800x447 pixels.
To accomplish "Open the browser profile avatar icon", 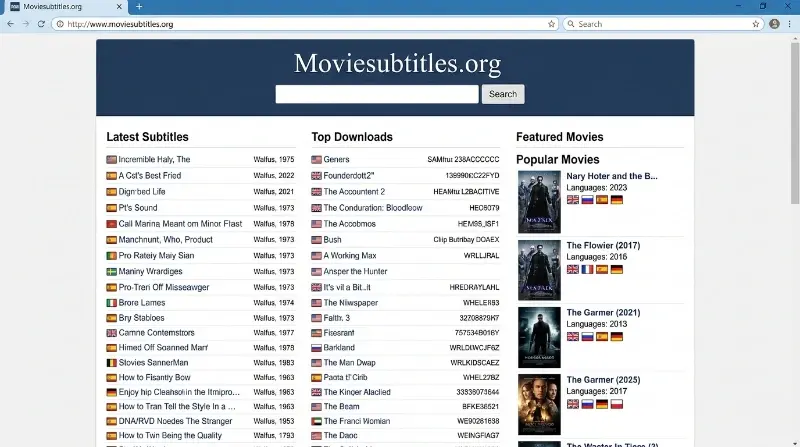I will (x=774, y=24).
